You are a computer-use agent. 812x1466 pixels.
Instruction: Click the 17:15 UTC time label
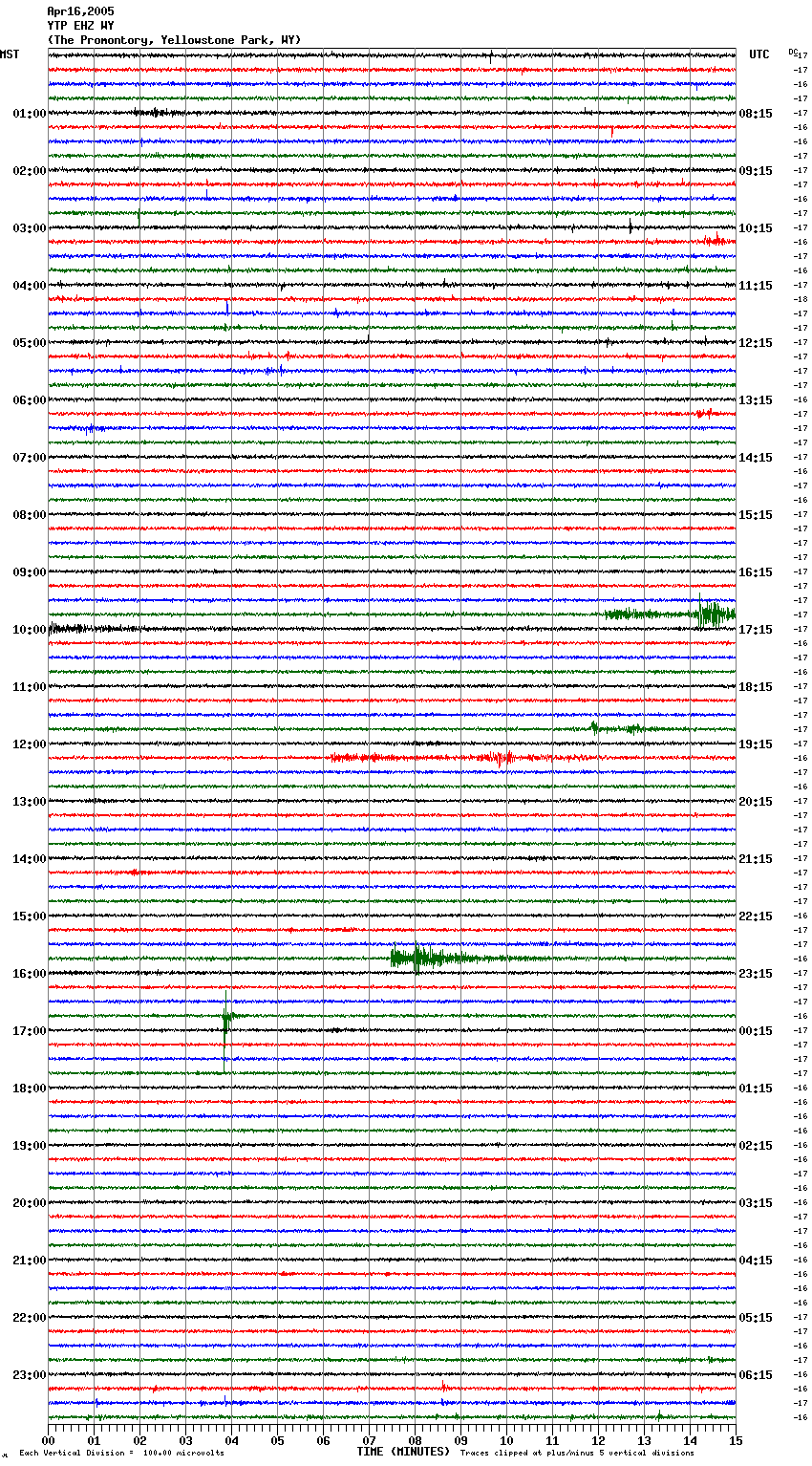(756, 630)
